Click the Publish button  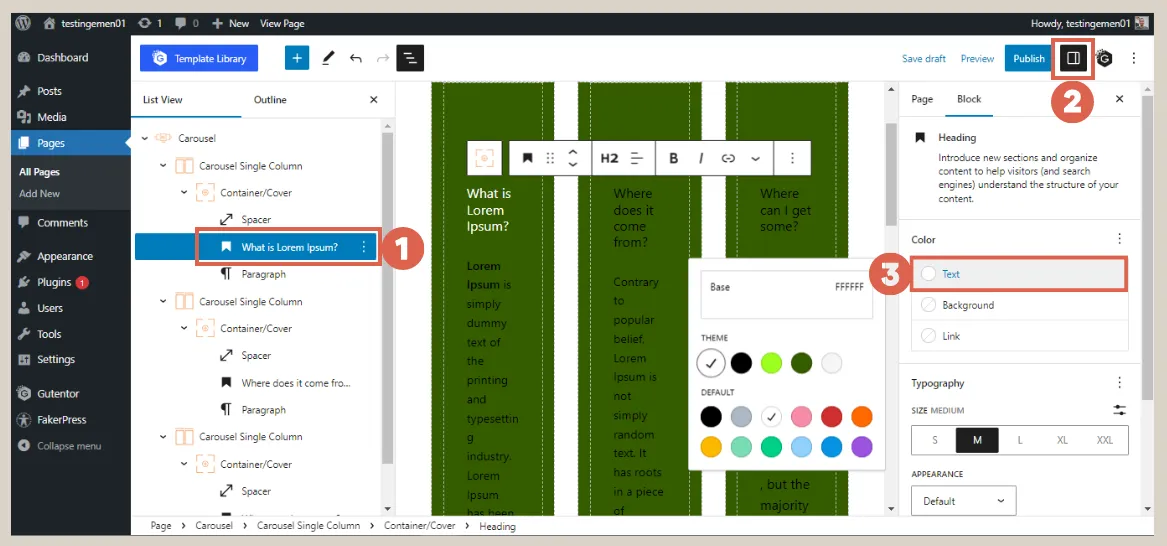1028,58
